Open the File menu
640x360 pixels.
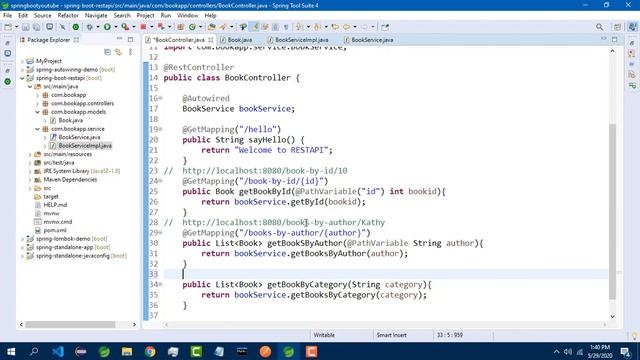tap(7, 16)
